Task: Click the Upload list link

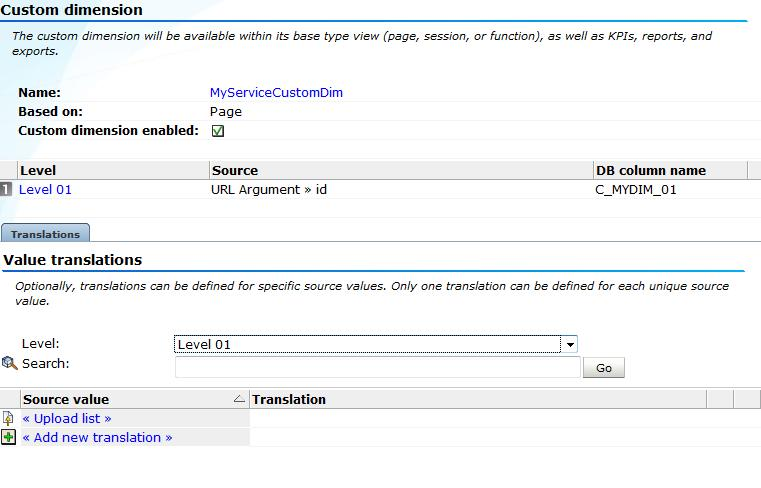Action: pyautogui.click(x=67, y=419)
